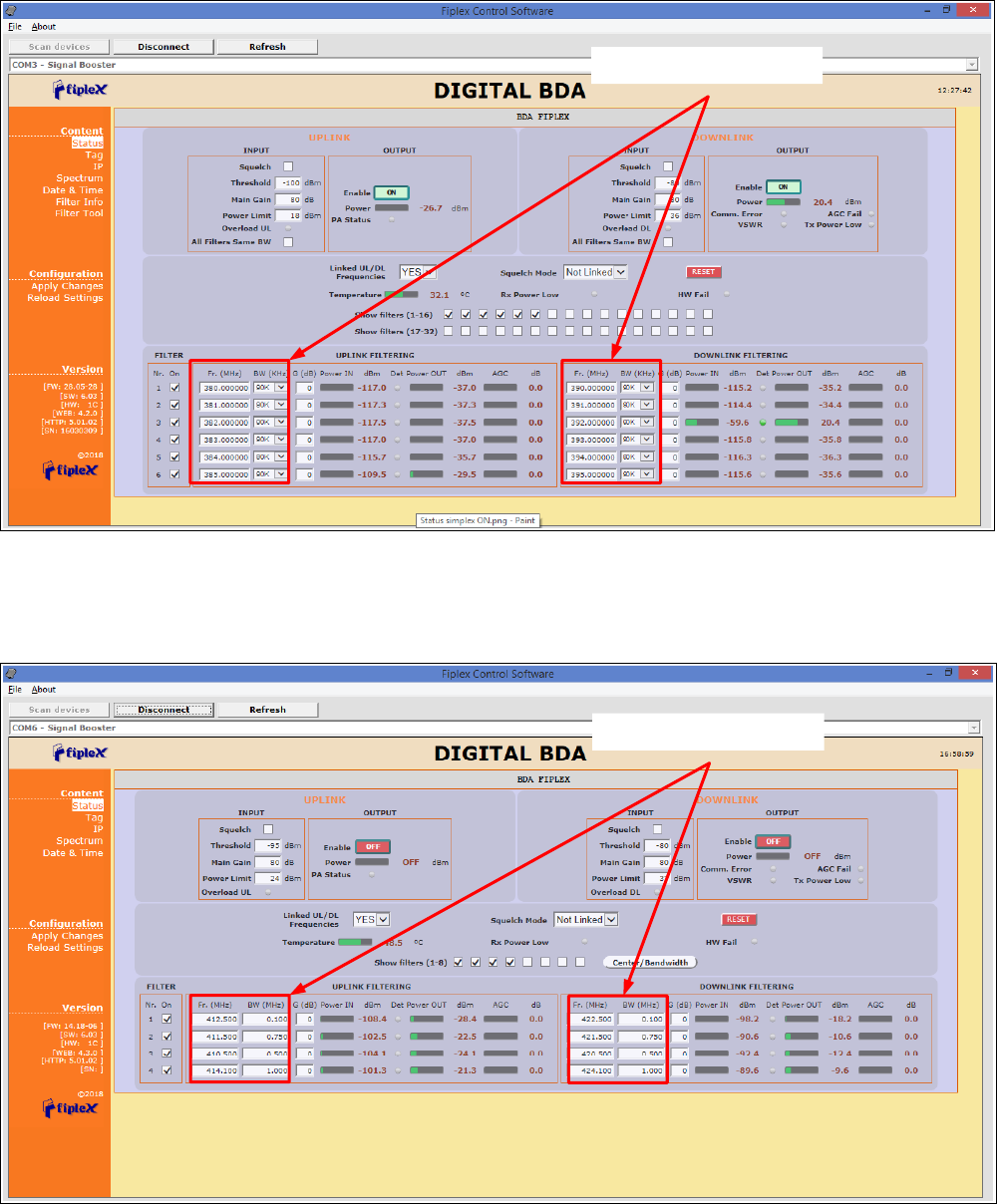Click the top fiplex logo in the COM3 window
Viewport: 997px width, 1204px height.
coord(80,90)
